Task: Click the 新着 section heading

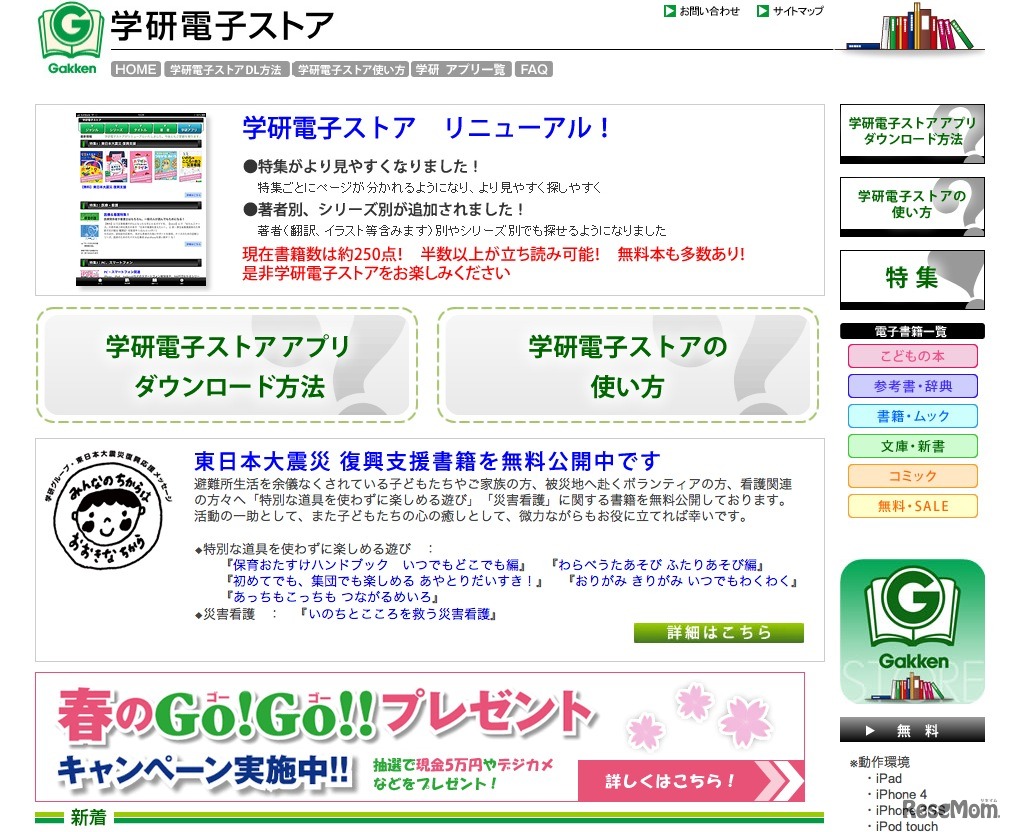Action: click(89, 818)
